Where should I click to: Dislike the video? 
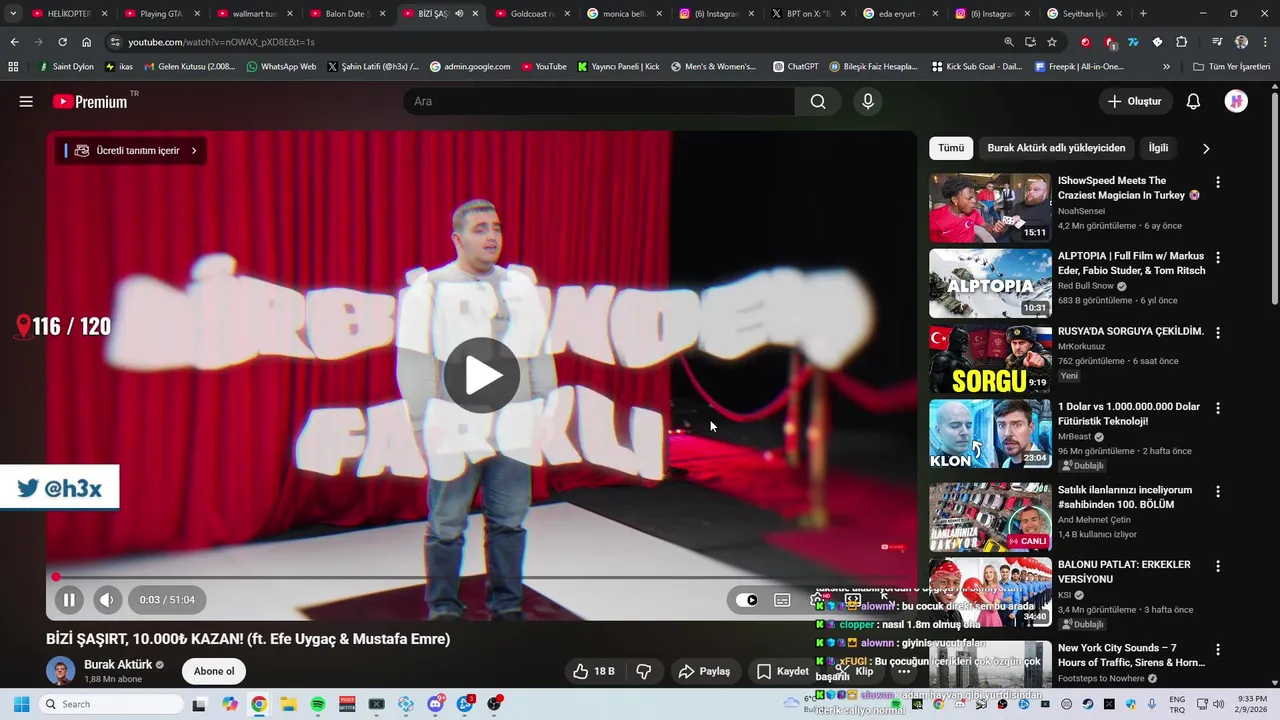[x=644, y=671]
